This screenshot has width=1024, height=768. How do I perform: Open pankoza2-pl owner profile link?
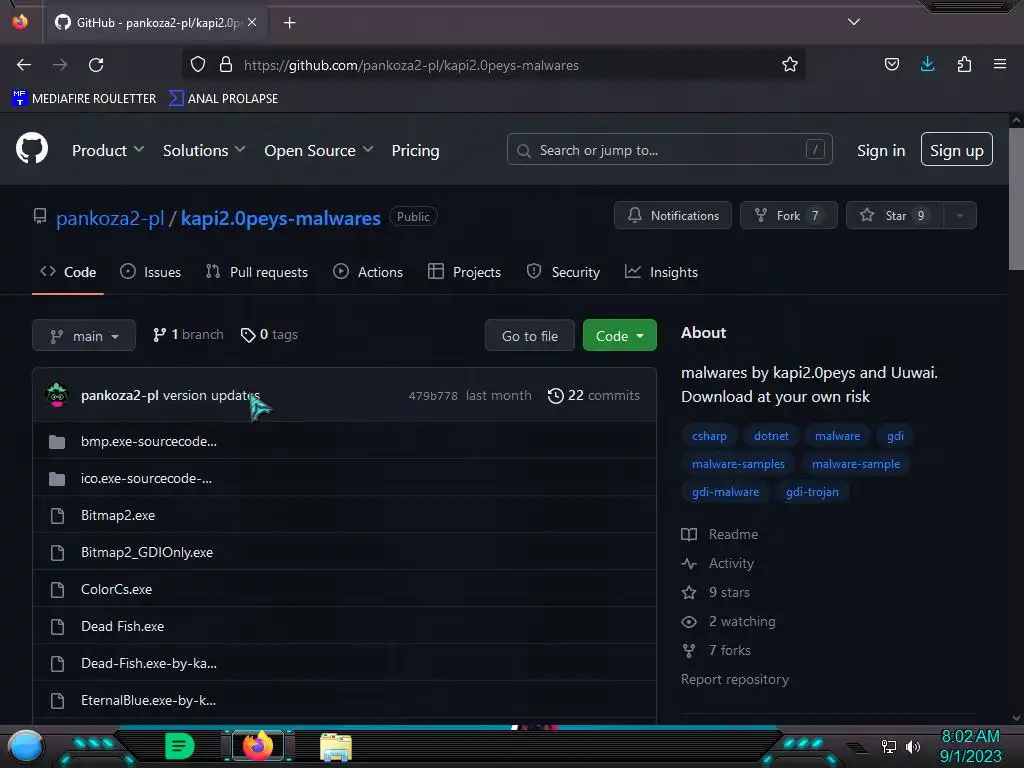click(110, 218)
